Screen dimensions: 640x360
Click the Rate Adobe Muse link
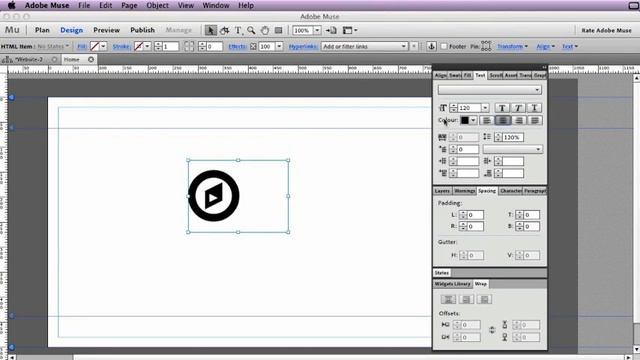[x=607, y=31]
